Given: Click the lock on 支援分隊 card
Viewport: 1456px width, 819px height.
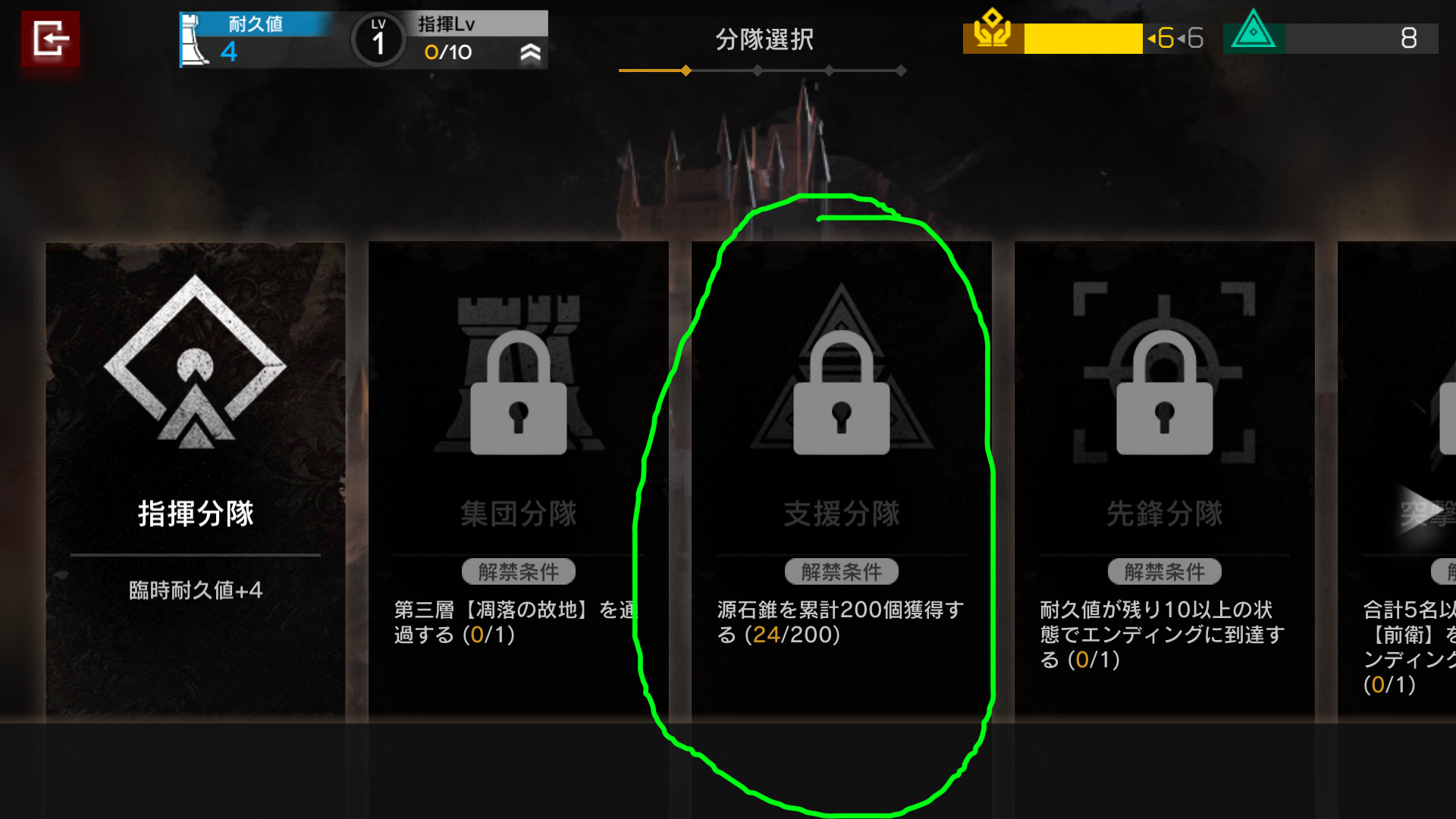Looking at the screenshot, I should 842,393.
